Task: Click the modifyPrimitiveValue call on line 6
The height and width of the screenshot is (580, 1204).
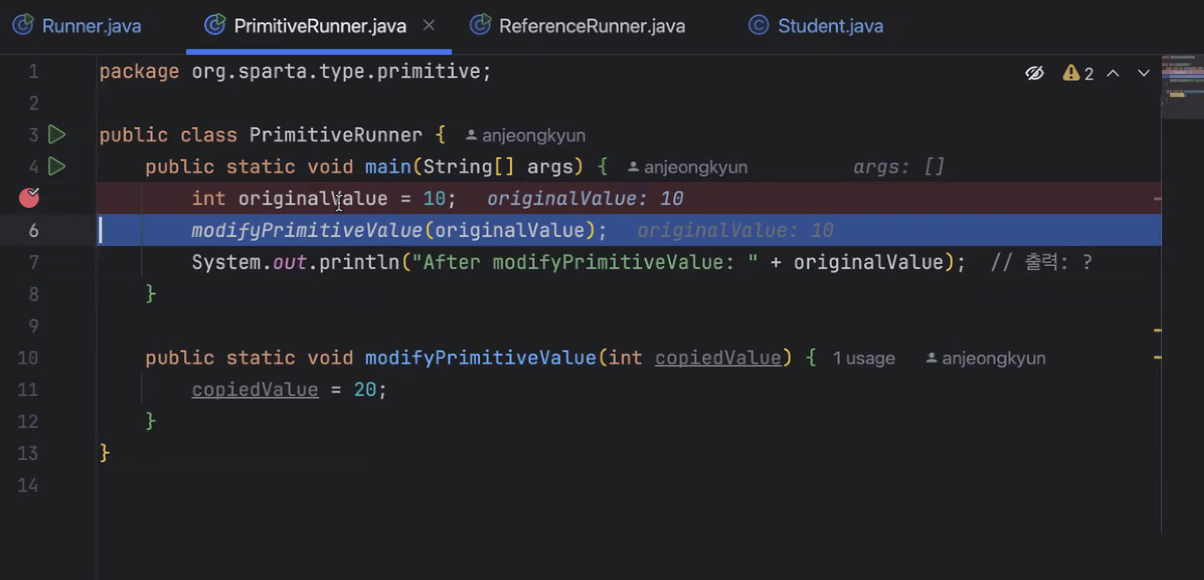Action: pyautogui.click(x=399, y=231)
